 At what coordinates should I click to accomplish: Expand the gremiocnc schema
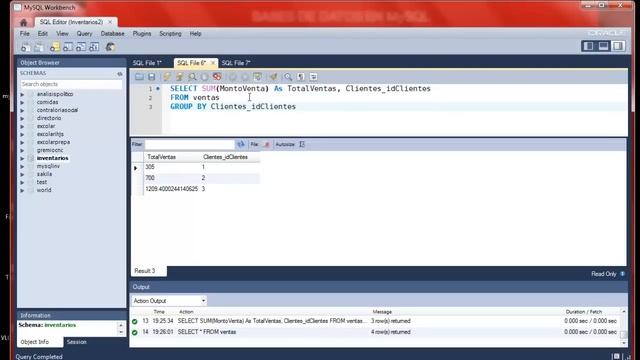[22, 151]
